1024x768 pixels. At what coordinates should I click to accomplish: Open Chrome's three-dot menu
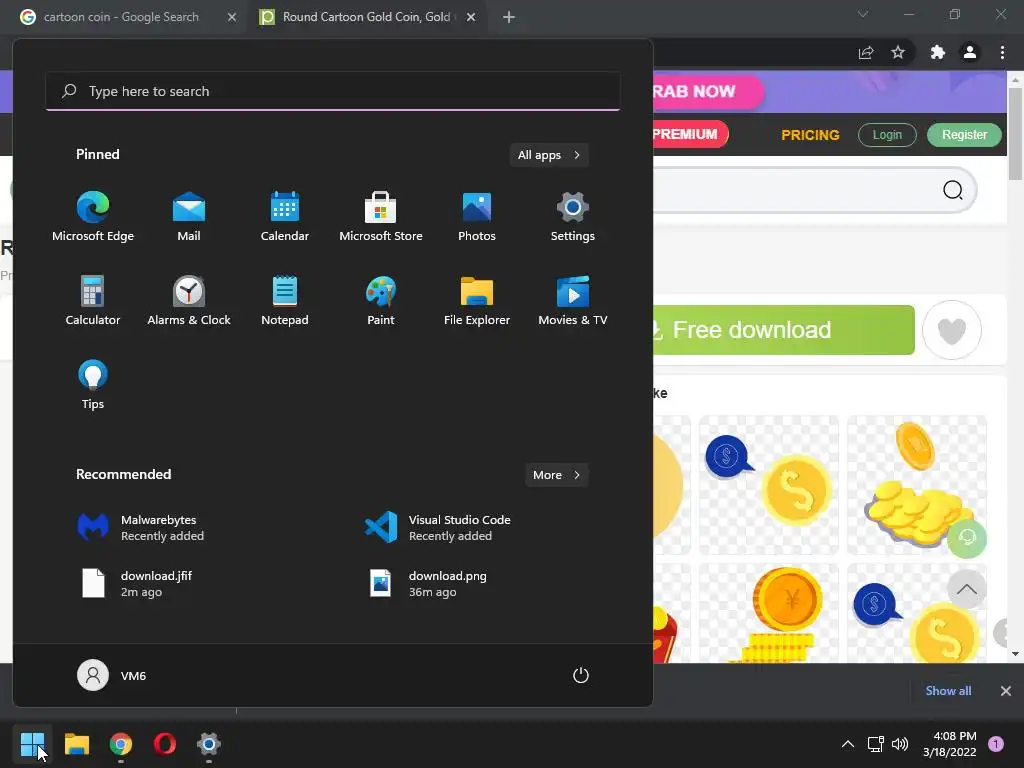click(1002, 53)
